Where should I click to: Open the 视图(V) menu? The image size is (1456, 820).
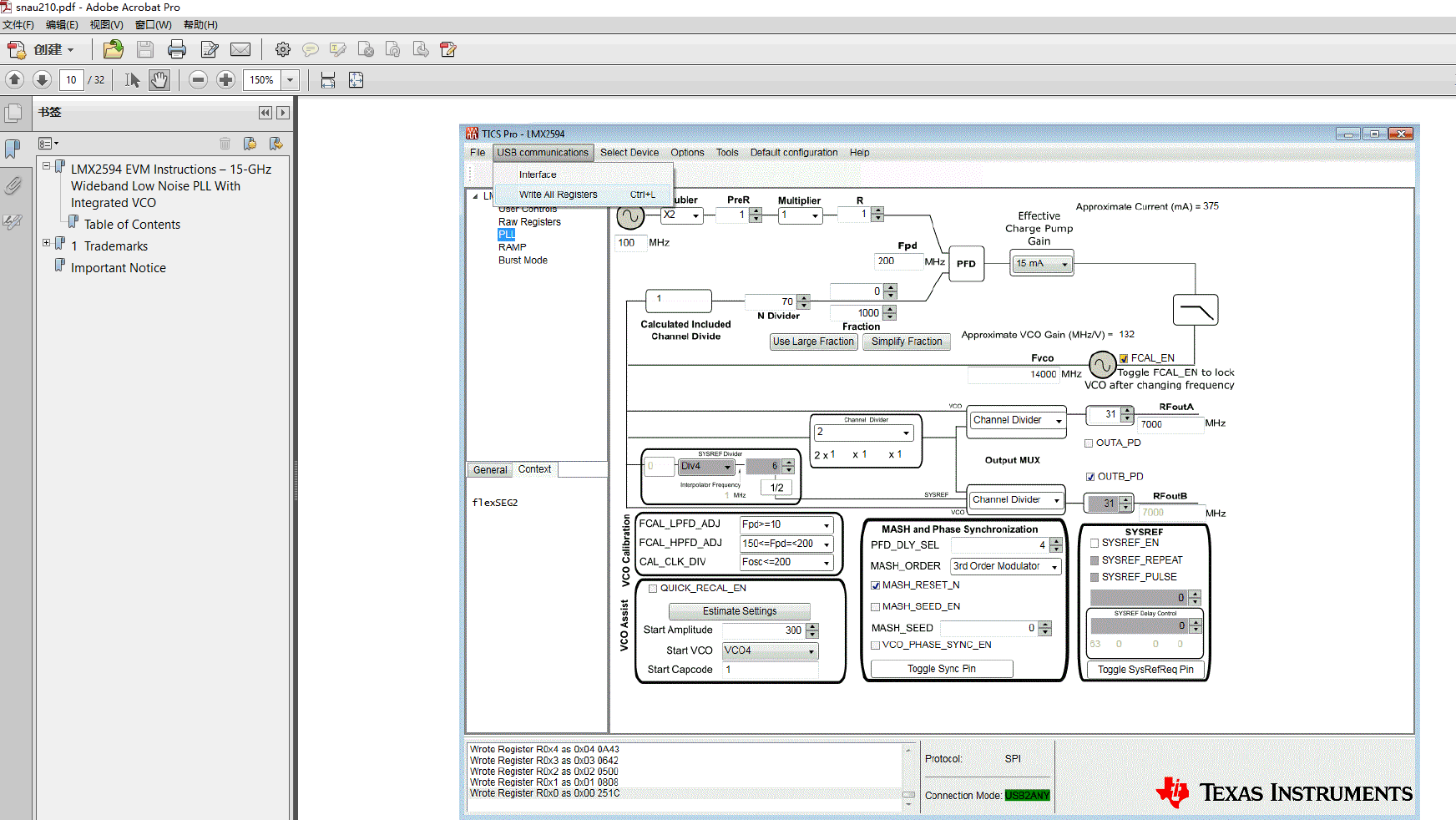pos(106,25)
